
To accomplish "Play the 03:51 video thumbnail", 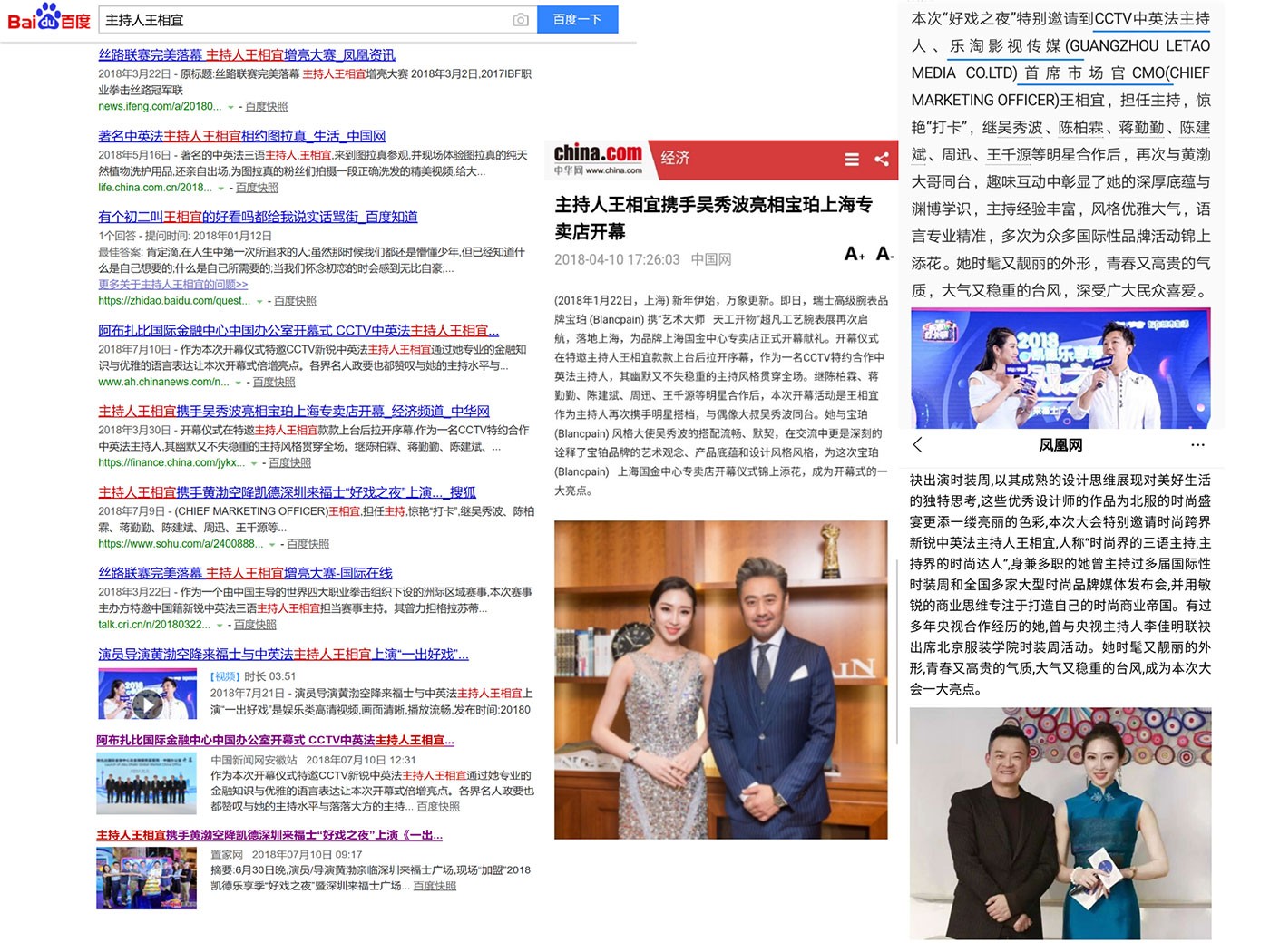I will tap(146, 695).
